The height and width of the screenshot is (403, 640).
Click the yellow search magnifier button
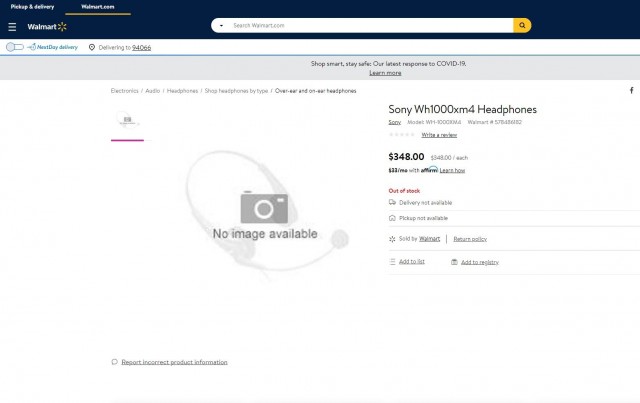tap(522, 25)
